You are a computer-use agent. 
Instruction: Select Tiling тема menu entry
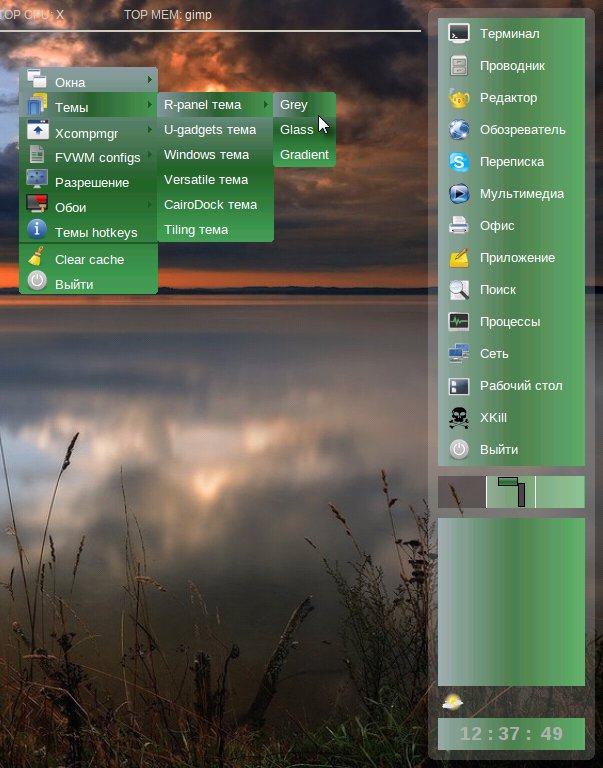pyautogui.click(x=215, y=230)
